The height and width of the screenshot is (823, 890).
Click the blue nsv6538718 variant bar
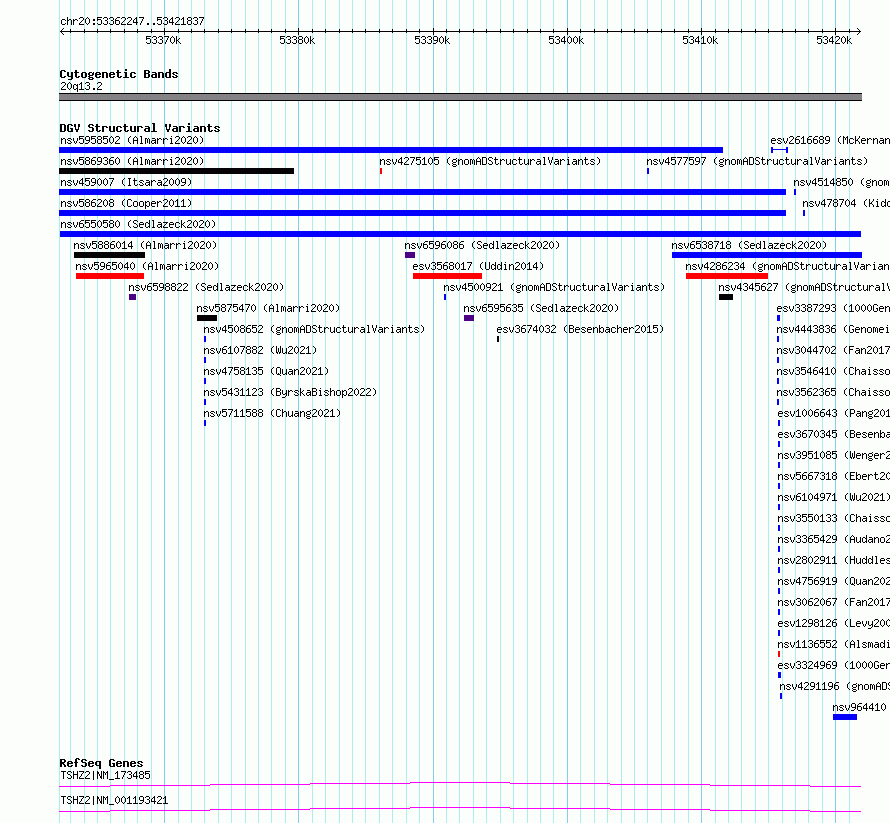click(767, 255)
